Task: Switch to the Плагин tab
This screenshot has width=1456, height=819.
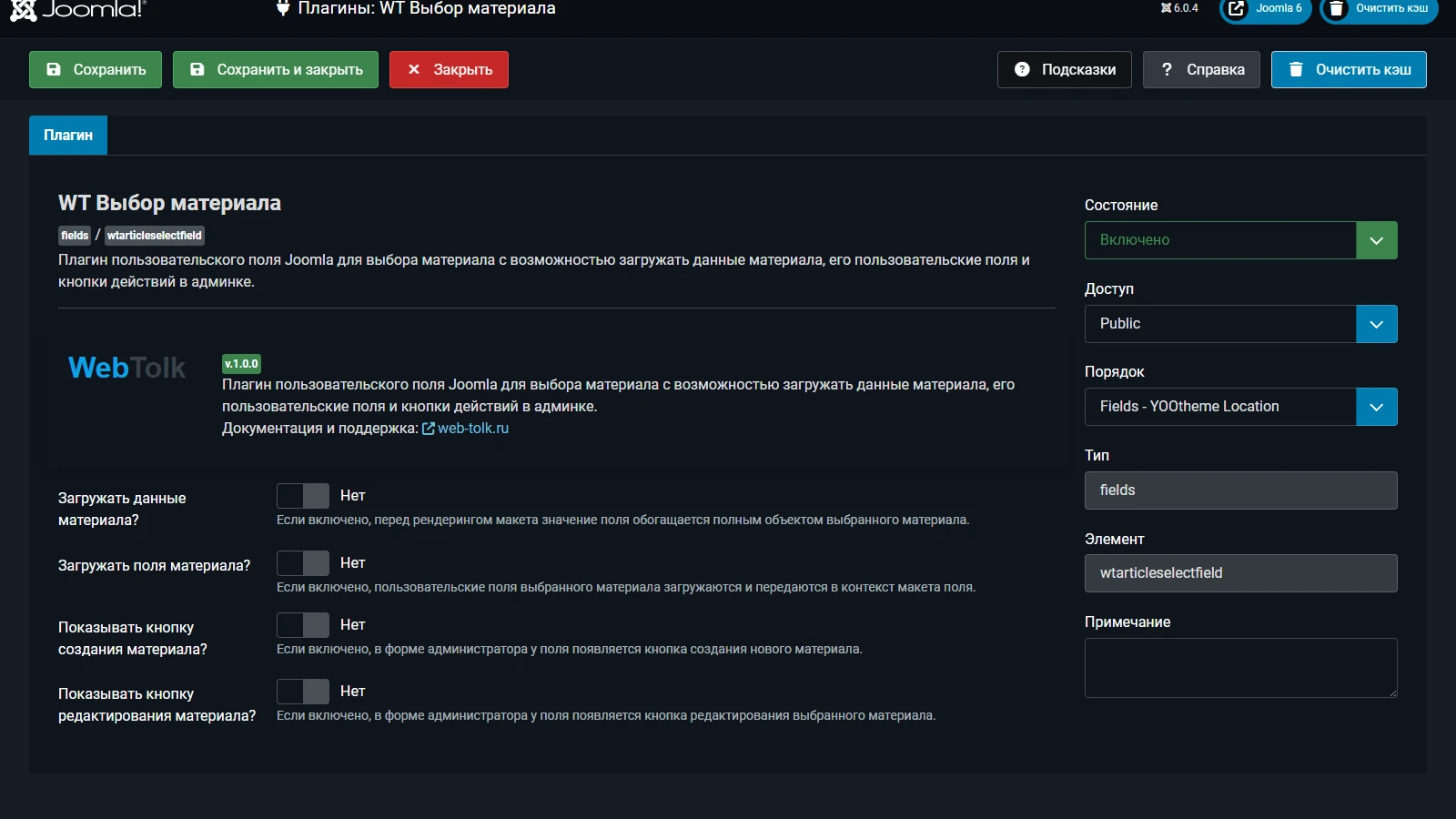Action: pyautogui.click(x=68, y=135)
